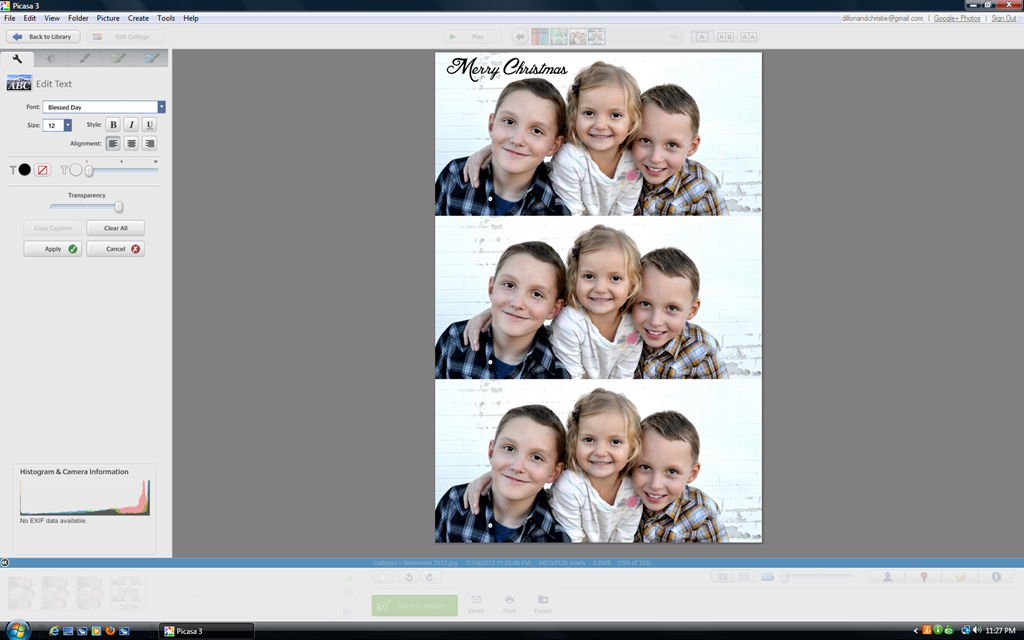The image size is (1024, 640).
Task: Click the Edit Collage button
Action: coord(125,37)
